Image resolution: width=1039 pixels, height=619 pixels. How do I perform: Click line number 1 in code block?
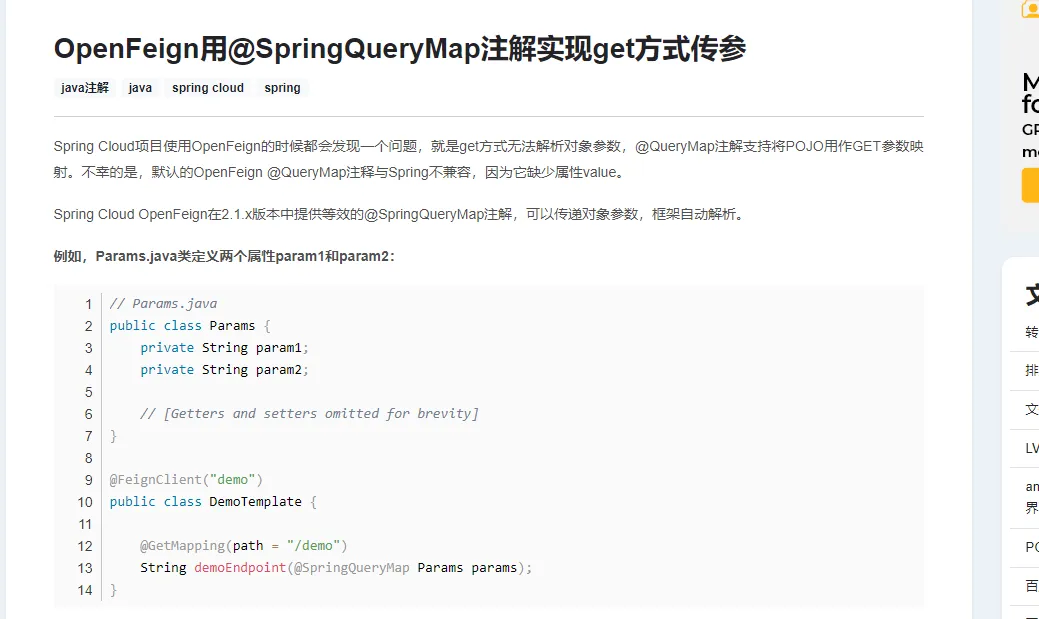pos(88,304)
